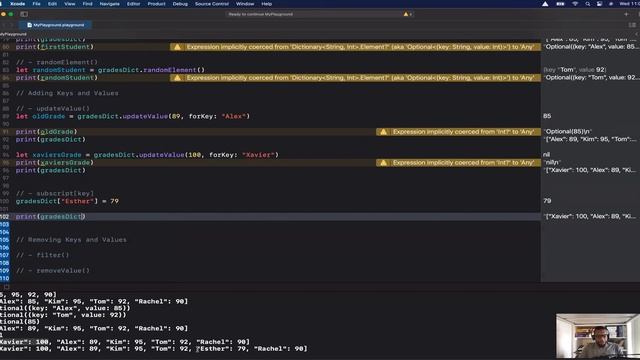Click the randomStudent implicit coercion warning banner
640x360 pixels.
356,78
